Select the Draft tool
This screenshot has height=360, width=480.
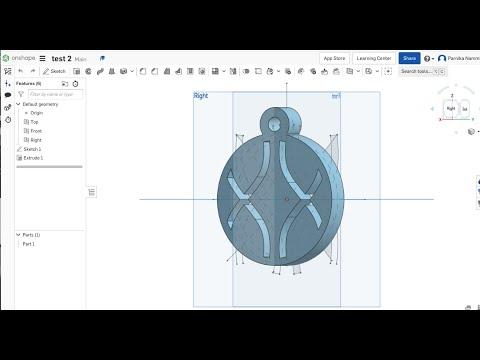coord(167,71)
